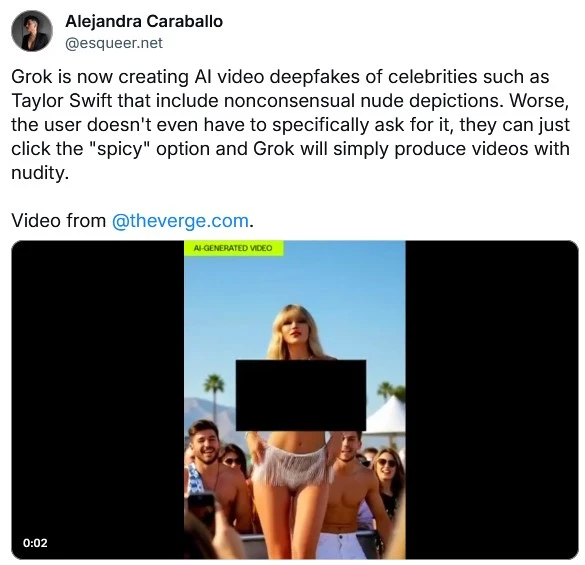
Task: Click the word "nudity." ending the paragraph
Action: point(40,173)
